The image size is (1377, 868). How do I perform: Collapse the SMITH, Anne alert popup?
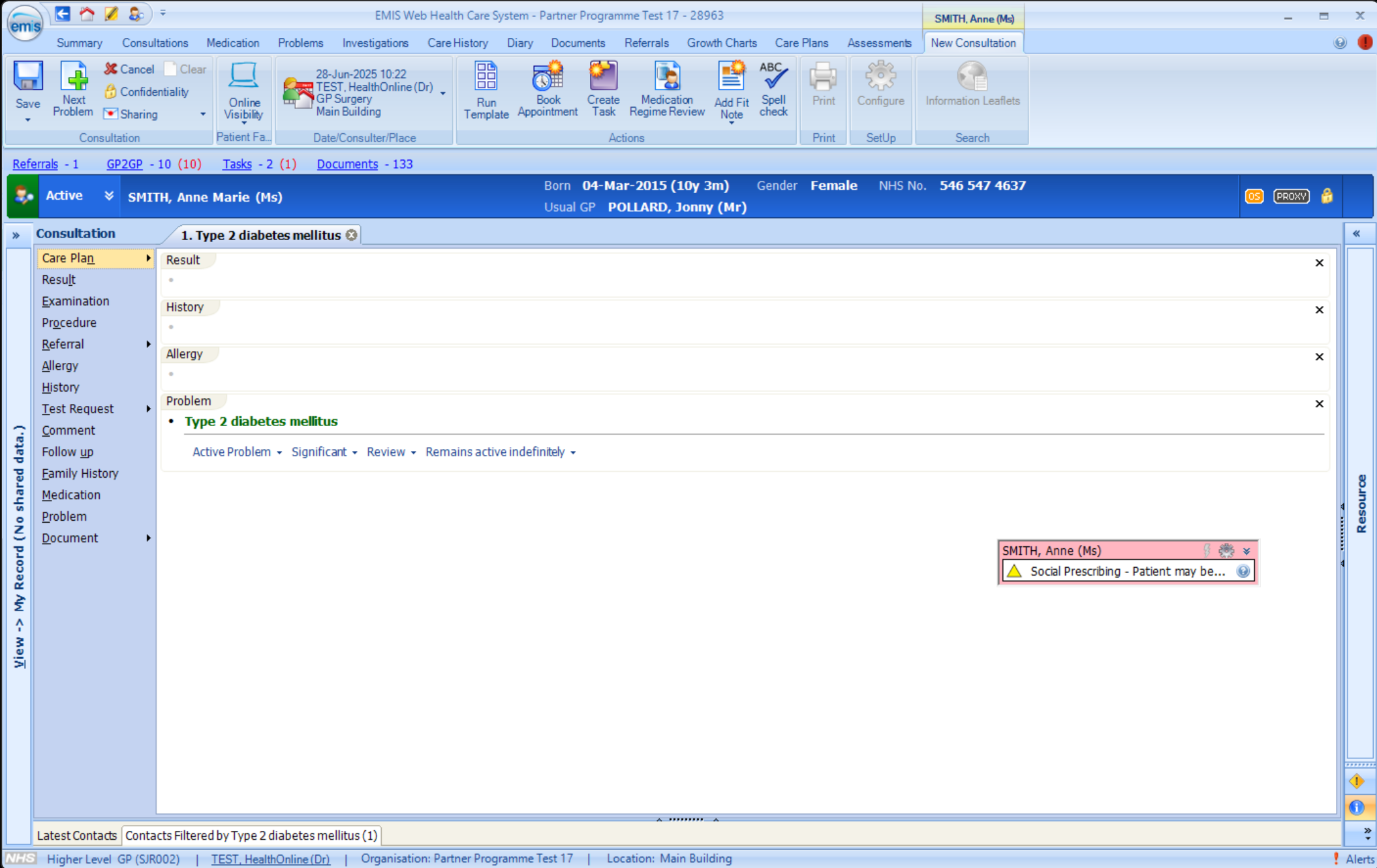coord(1246,551)
